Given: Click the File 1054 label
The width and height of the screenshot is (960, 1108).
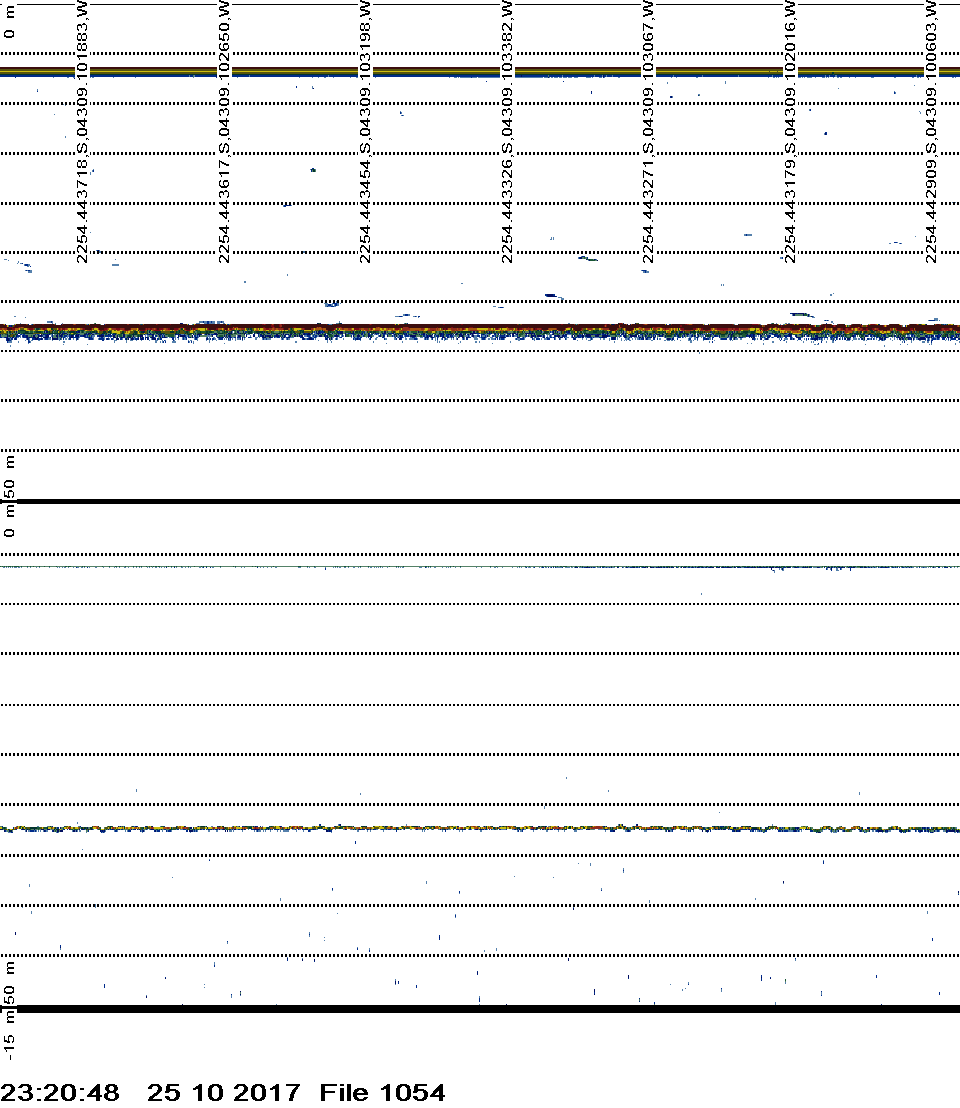Looking at the screenshot, I should click(x=382, y=1093).
